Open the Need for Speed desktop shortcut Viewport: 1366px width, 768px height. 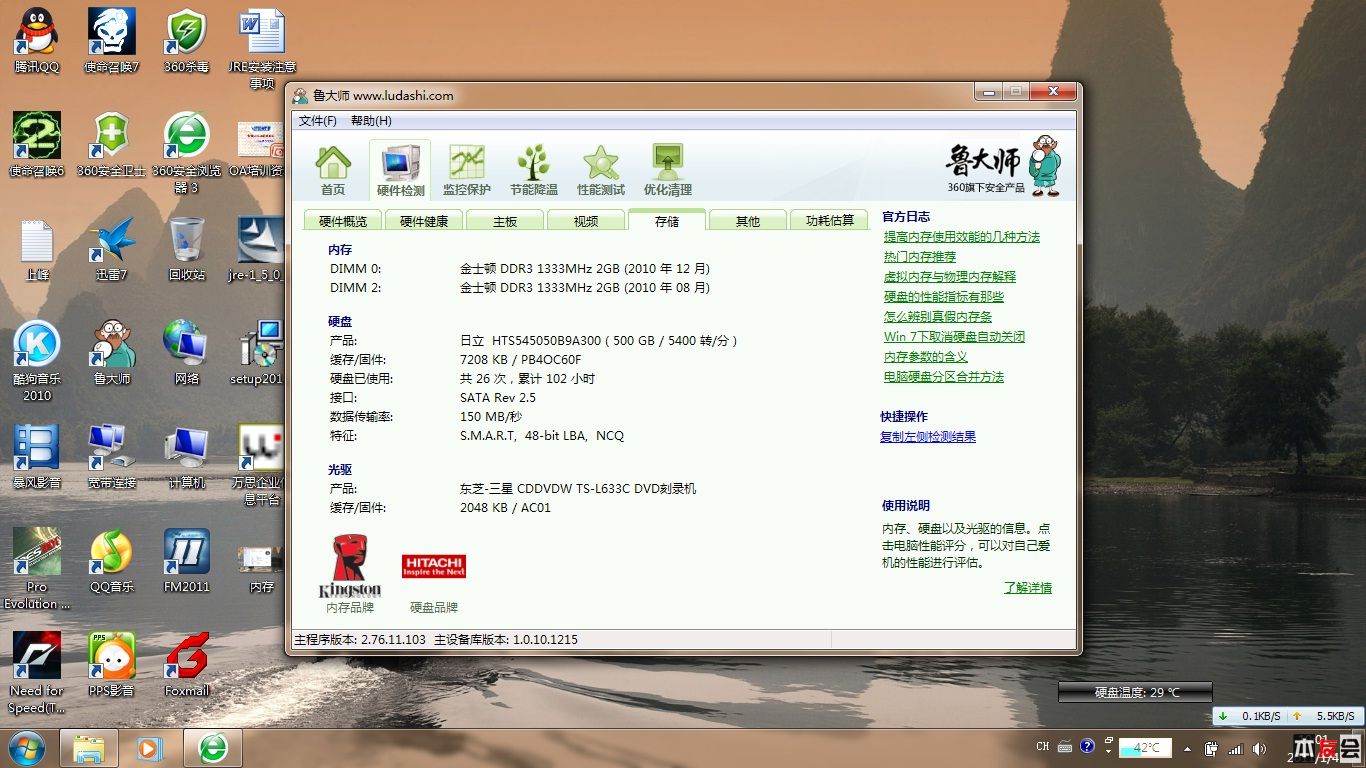coord(37,672)
